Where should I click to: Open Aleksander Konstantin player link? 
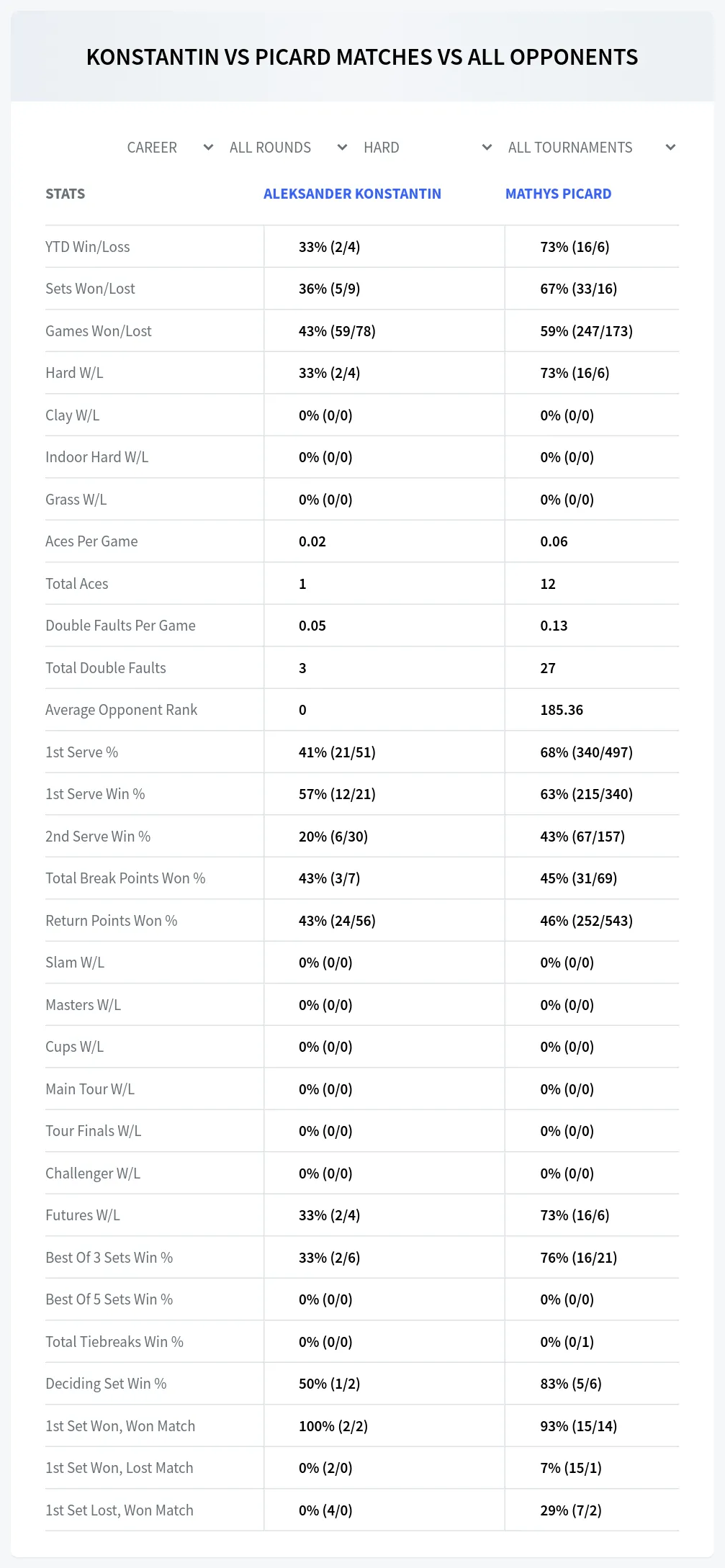[352, 194]
